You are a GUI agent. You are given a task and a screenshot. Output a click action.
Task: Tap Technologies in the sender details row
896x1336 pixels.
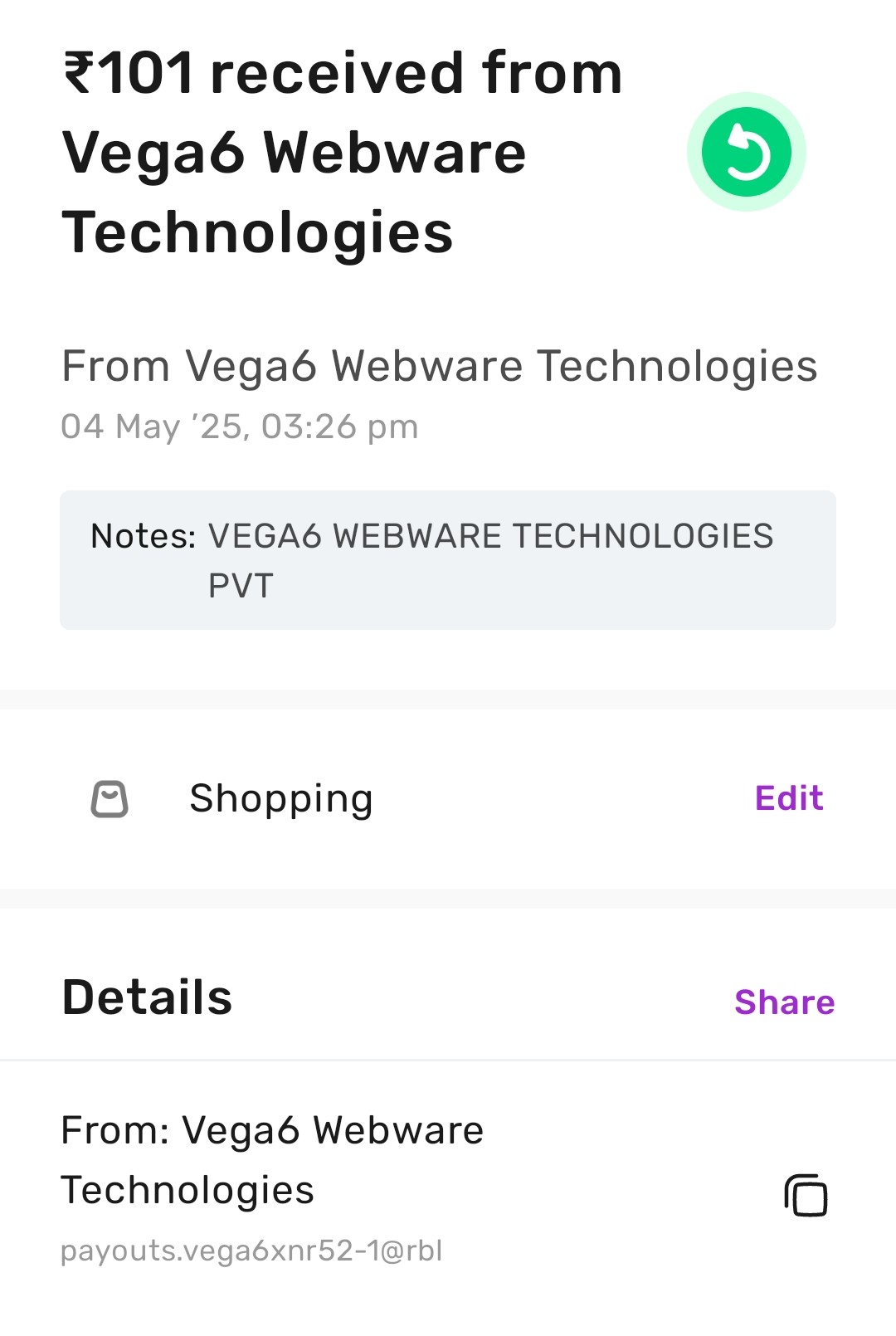click(x=187, y=1191)
